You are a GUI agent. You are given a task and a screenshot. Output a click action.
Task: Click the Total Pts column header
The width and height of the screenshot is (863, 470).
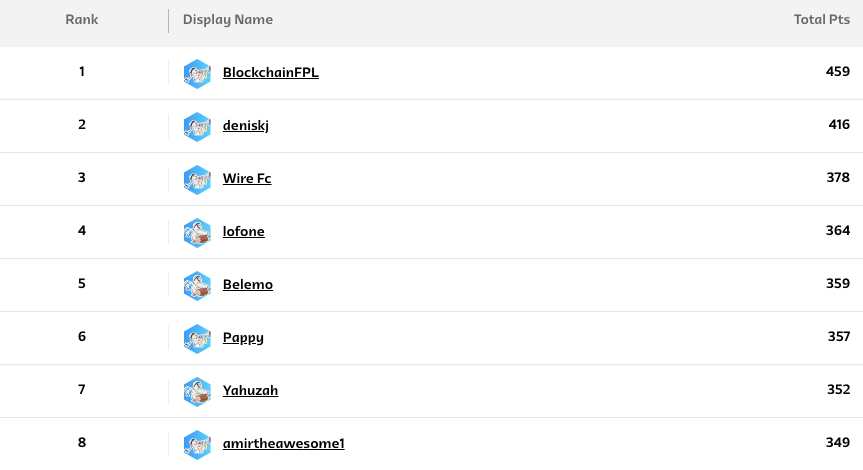[822, 19]
